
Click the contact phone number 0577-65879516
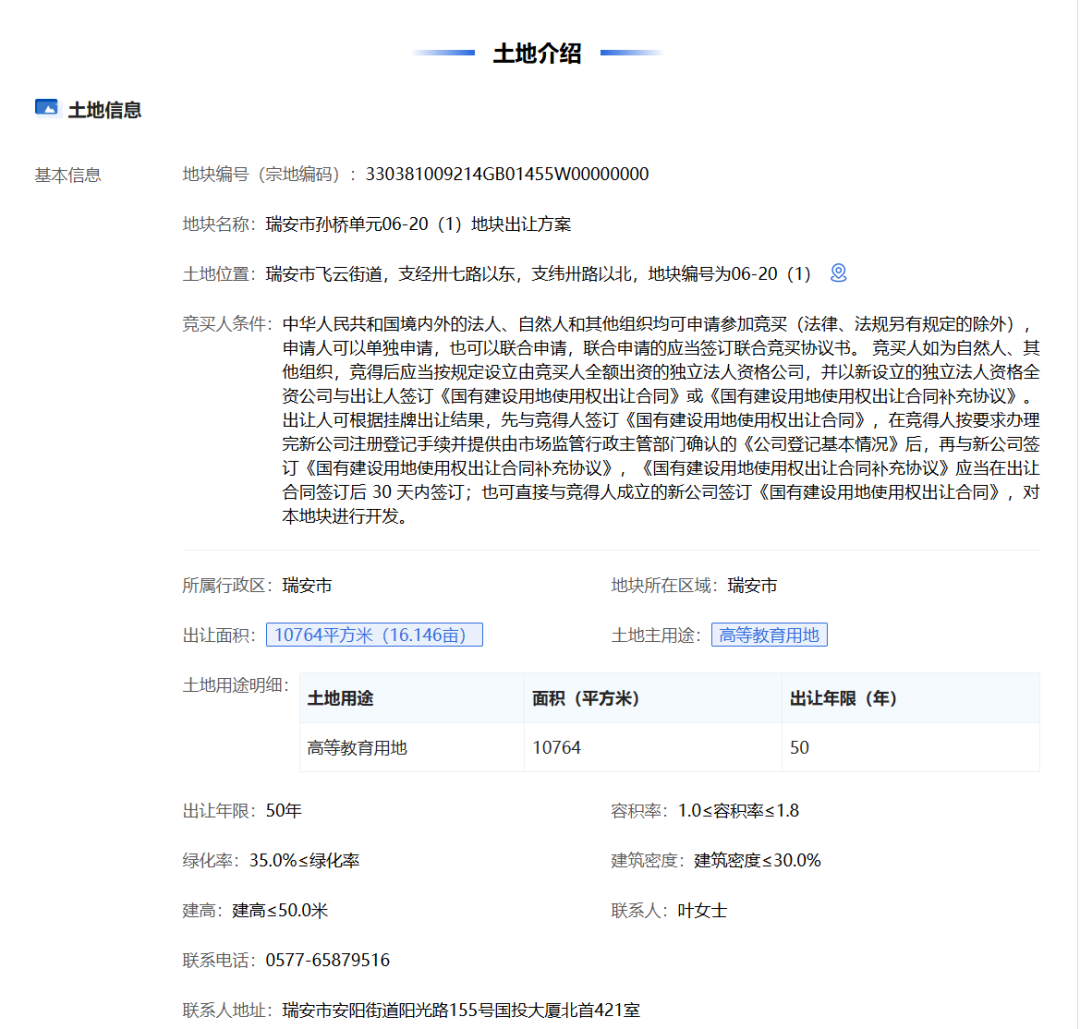(x=327, y=960)
